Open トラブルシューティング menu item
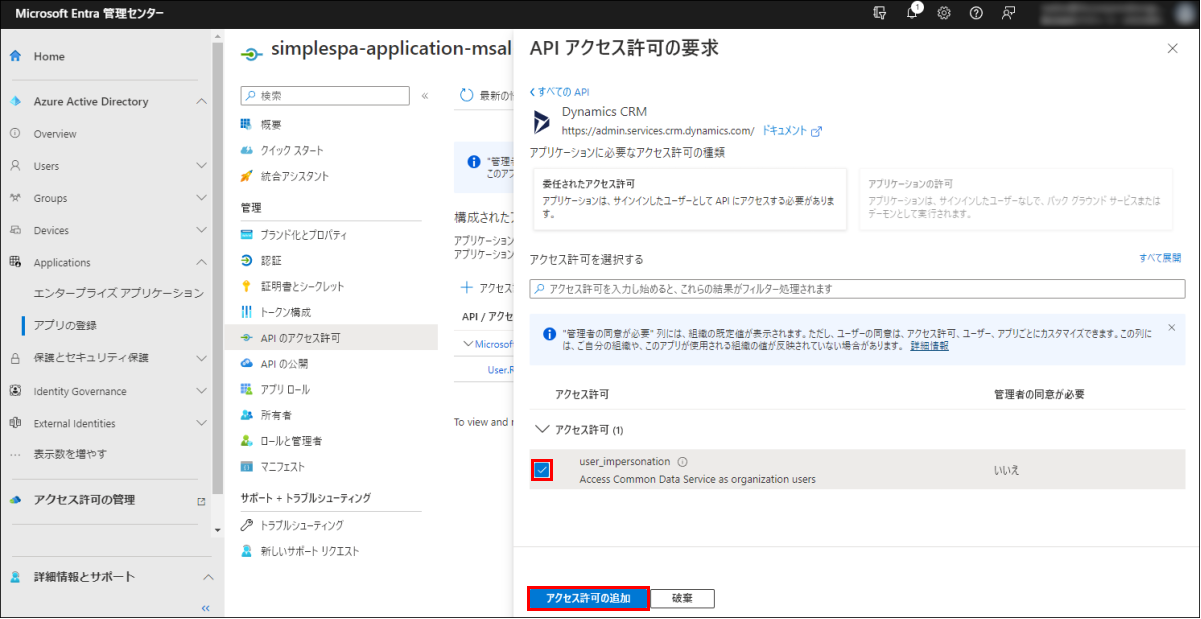1201x619 pixels. (301, 525)
